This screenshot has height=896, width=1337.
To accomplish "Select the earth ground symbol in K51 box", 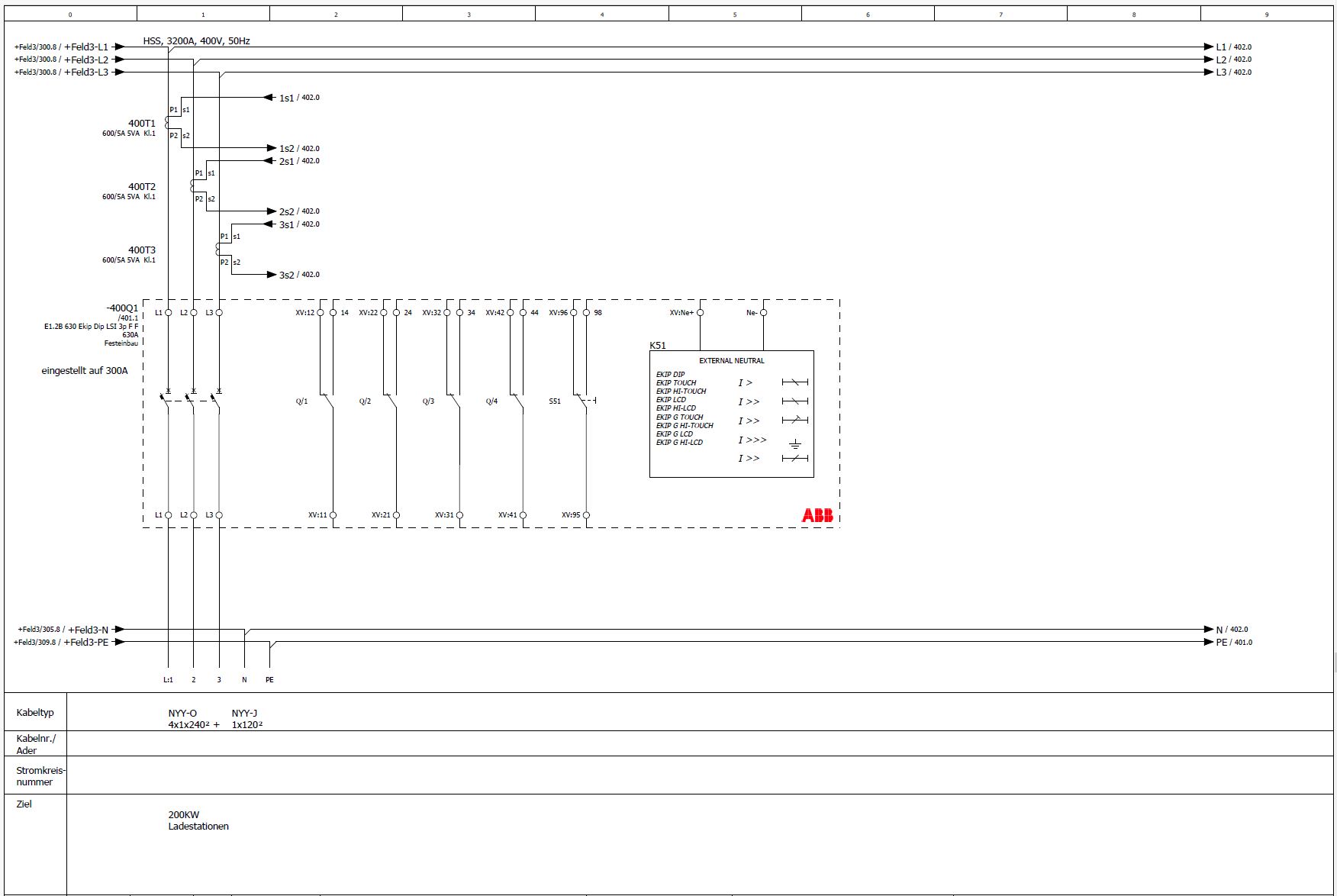I will point(794,443).
